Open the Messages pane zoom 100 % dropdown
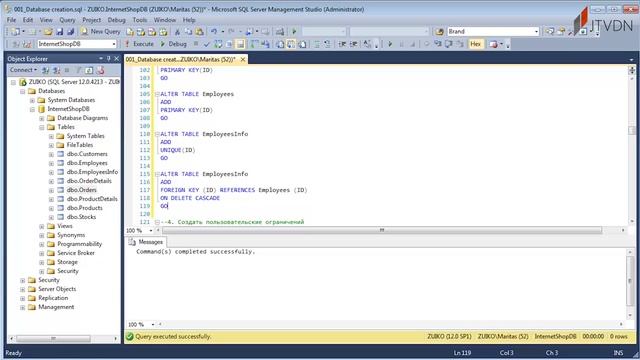The image size is (640, 360). pyautogui.click(x=153, y=324)
